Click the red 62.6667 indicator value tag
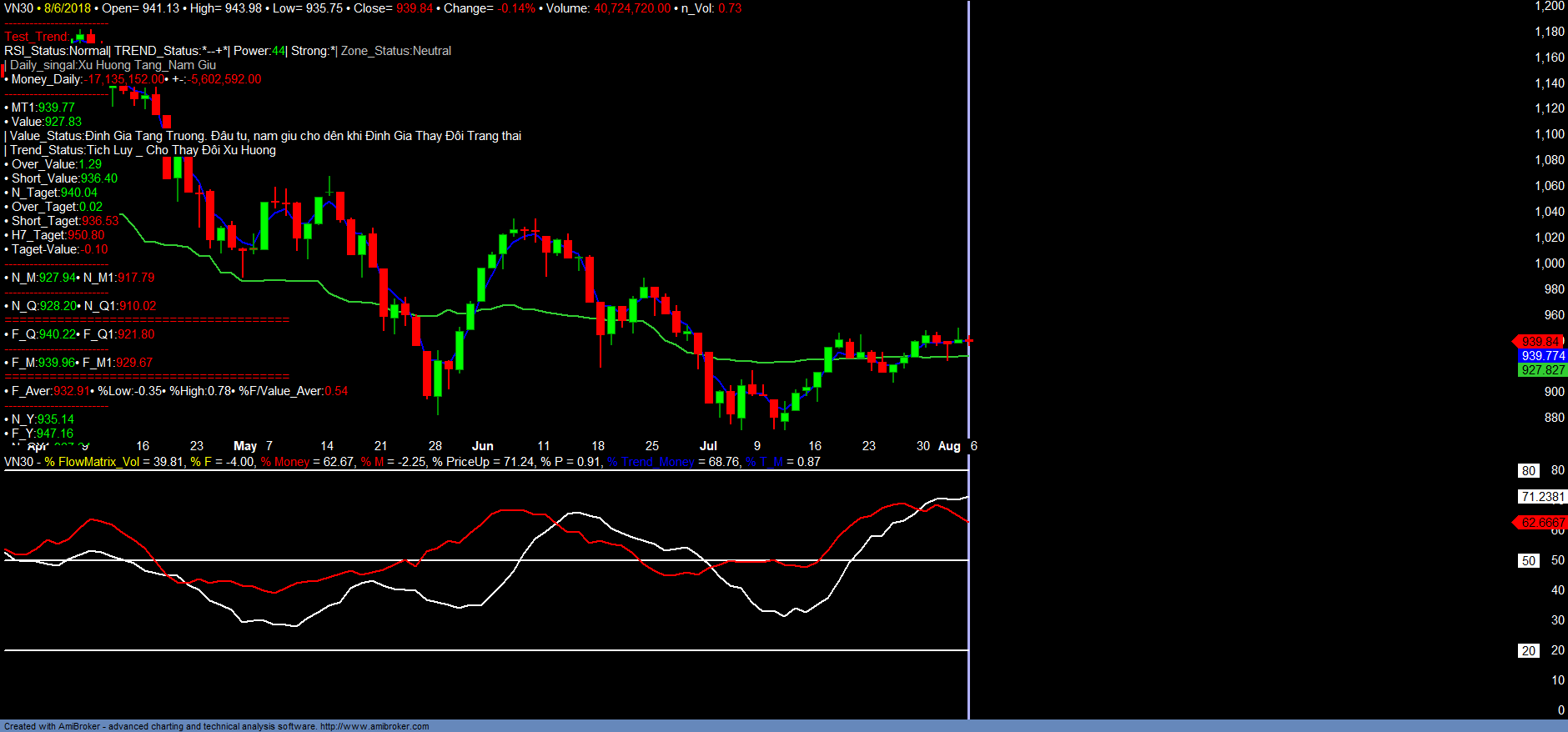This screenshot has width=1568, height=732. [1541, 523]
